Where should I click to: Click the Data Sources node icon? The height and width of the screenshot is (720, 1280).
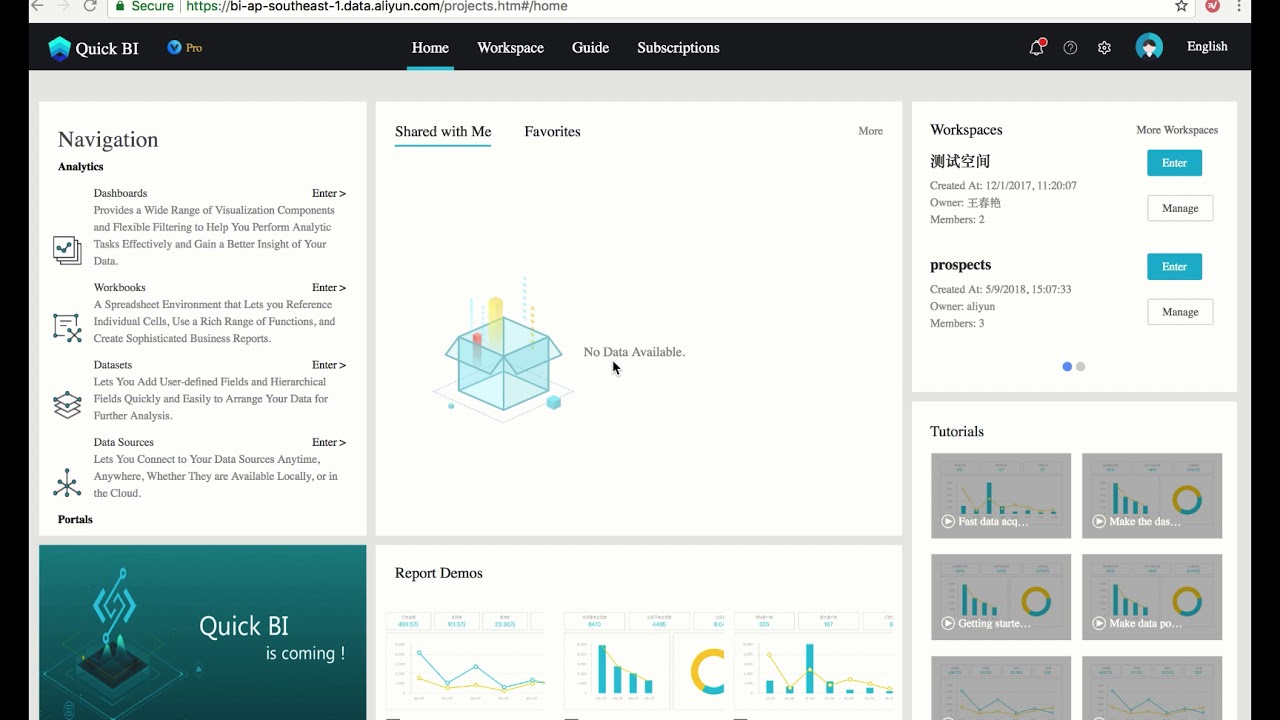[x=67, y=483]
